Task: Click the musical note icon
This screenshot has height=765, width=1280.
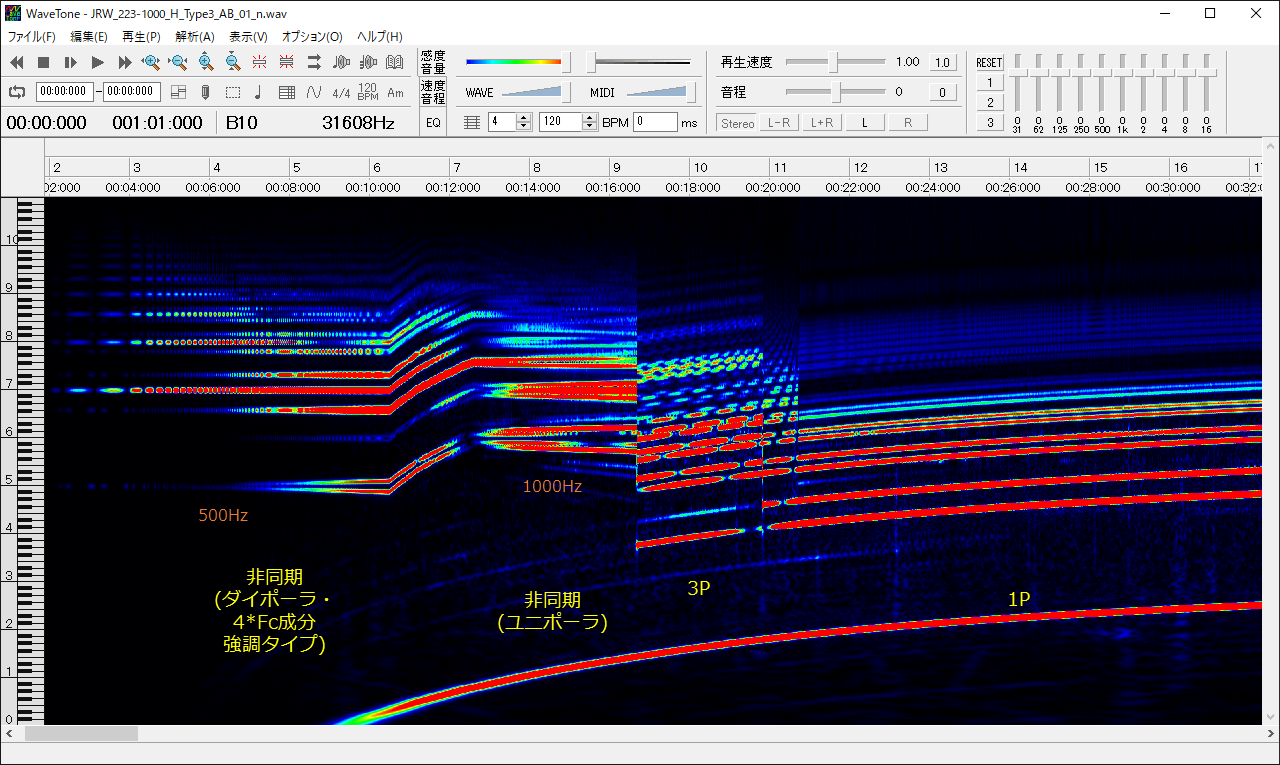Action: (258, 92)
